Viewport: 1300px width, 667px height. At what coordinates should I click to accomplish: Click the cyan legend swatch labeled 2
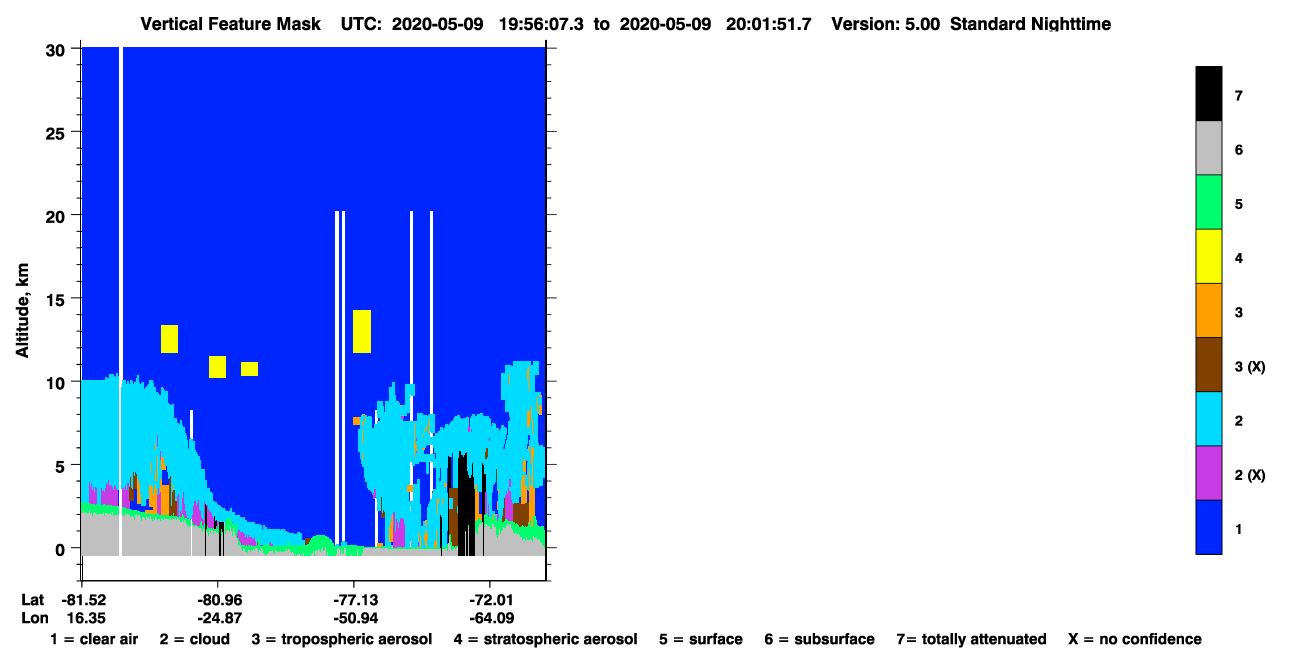pos(1208,418)
